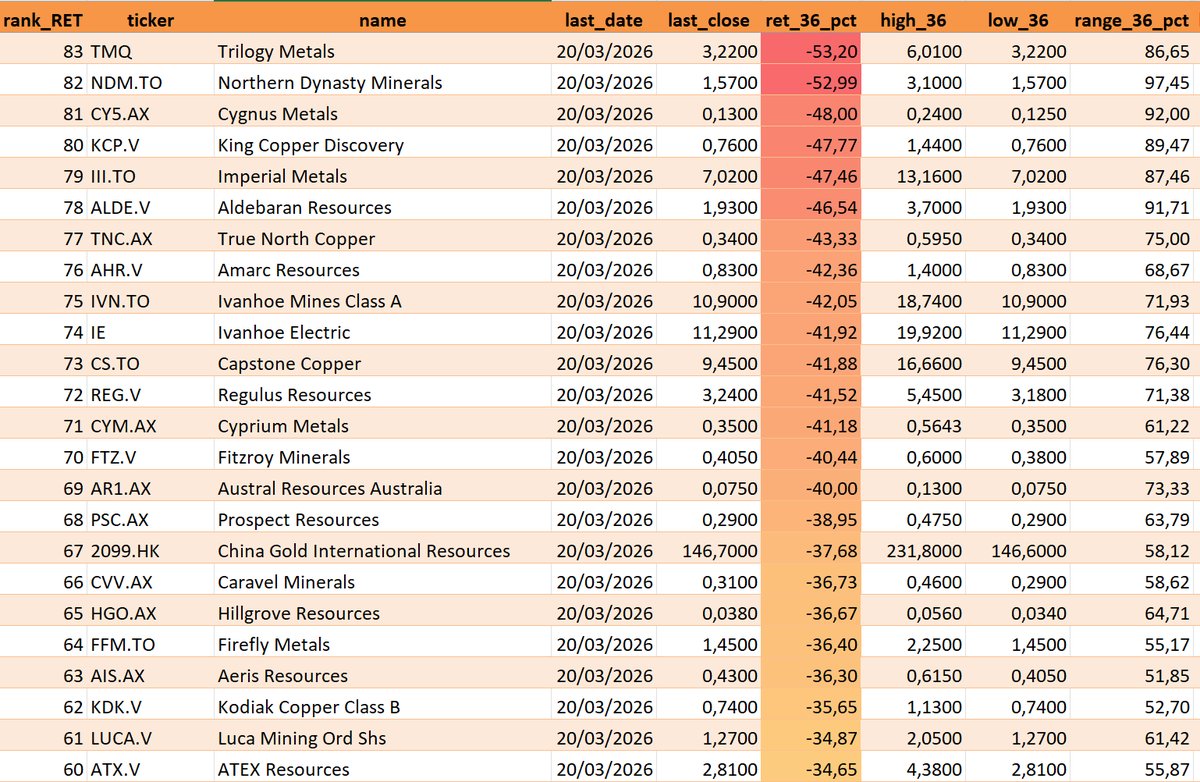Select Kodiak Copper Class B cell
The width and height of the screenshot is (1200, 782).
(x=382, y=707)
